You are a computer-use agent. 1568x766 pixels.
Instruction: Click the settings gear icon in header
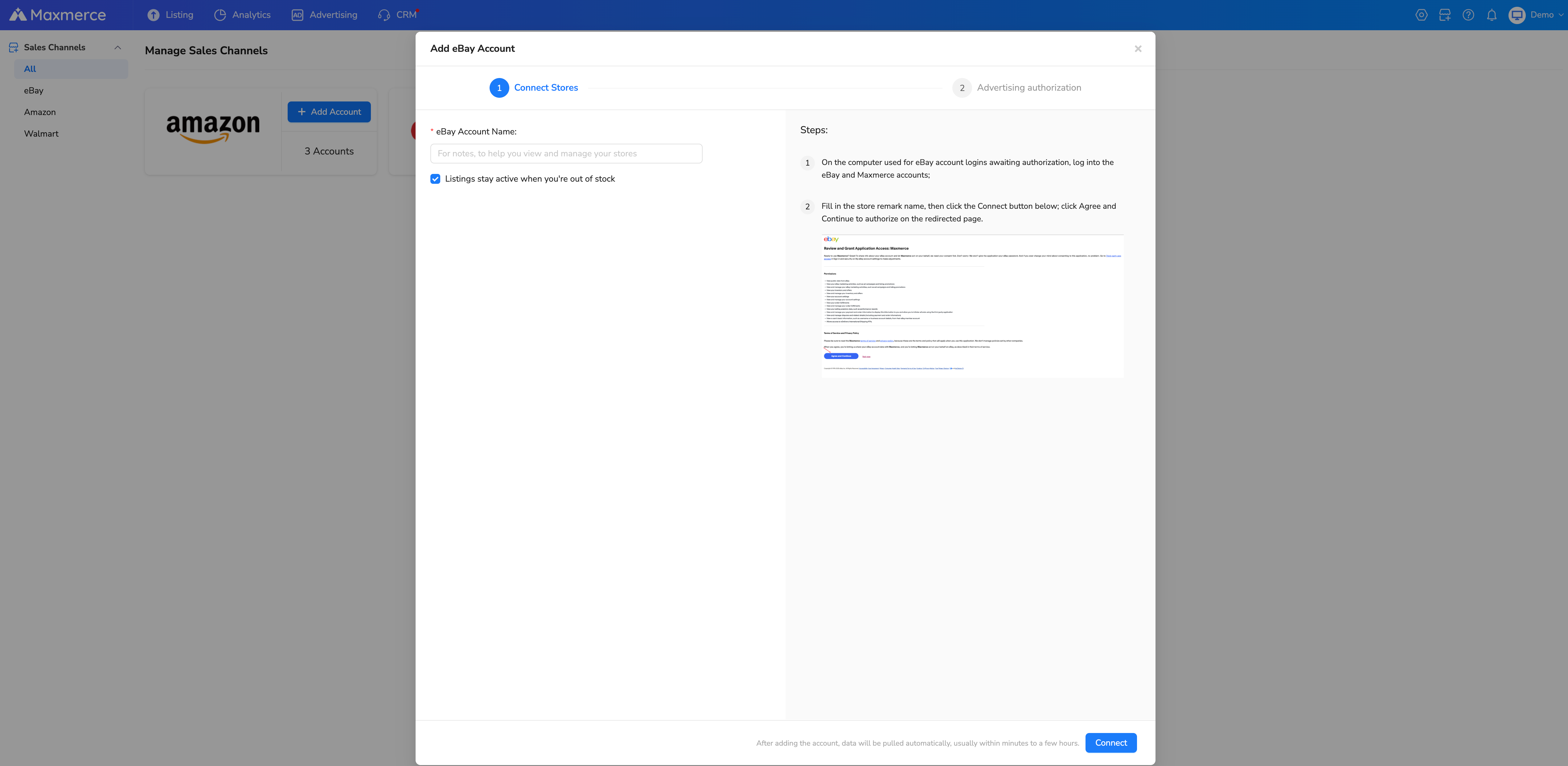tap(1421, 14)
